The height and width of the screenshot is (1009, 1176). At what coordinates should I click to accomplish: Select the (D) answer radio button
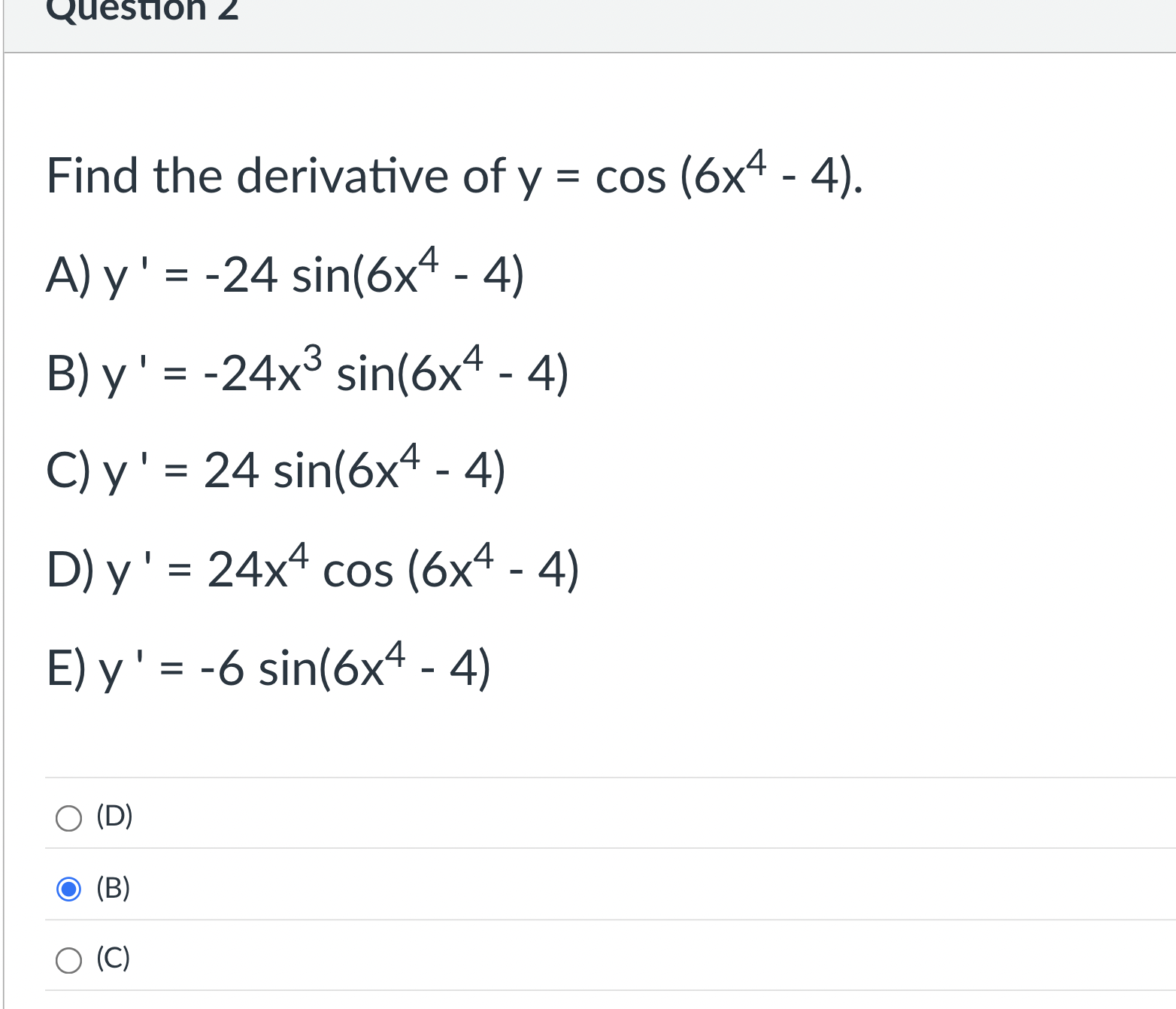click(68, 818)
